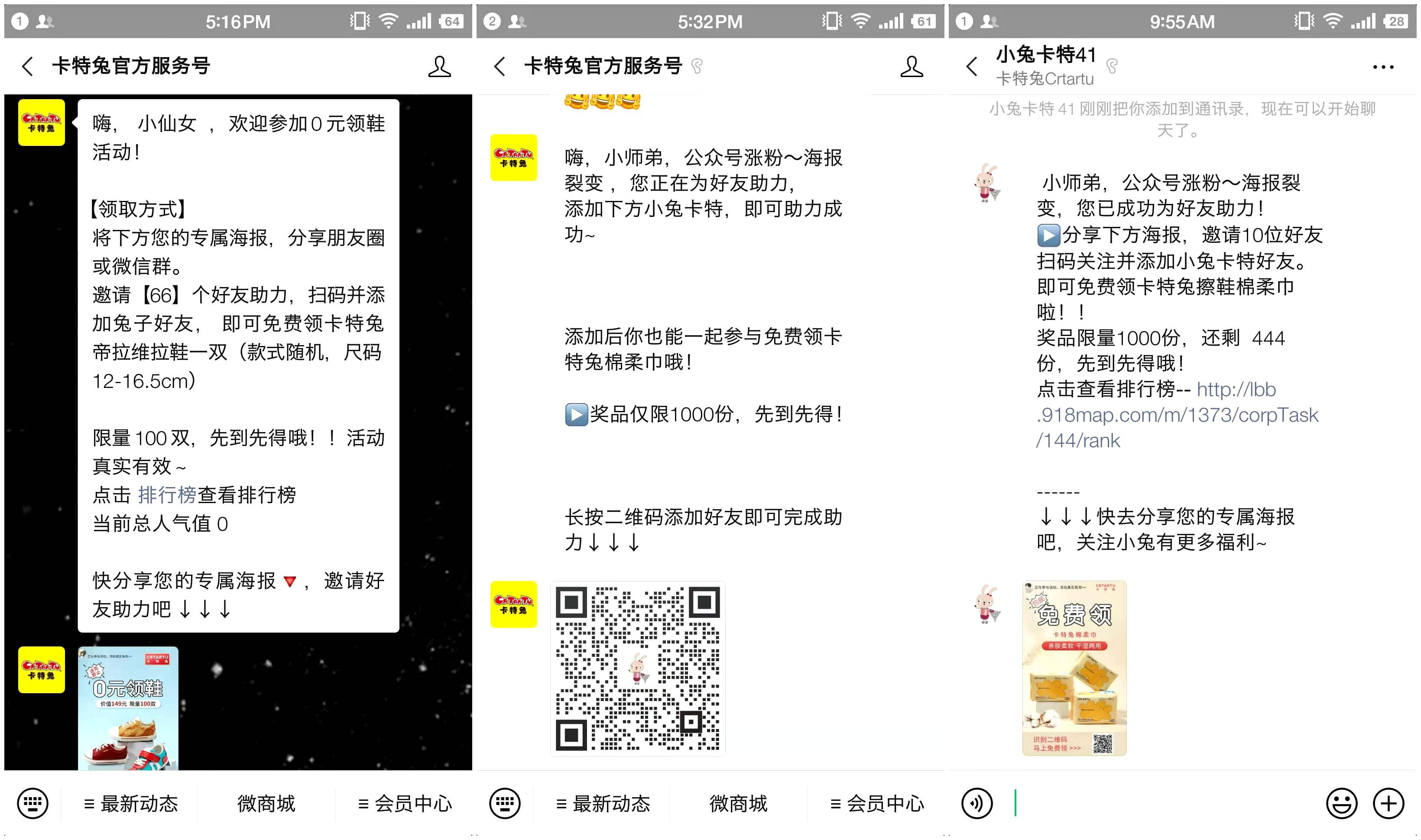The height and width of the screenshot is (840, 1421).
Task: Tap 卡特兔 avatar beside the QR code
Action: [514, 604]
